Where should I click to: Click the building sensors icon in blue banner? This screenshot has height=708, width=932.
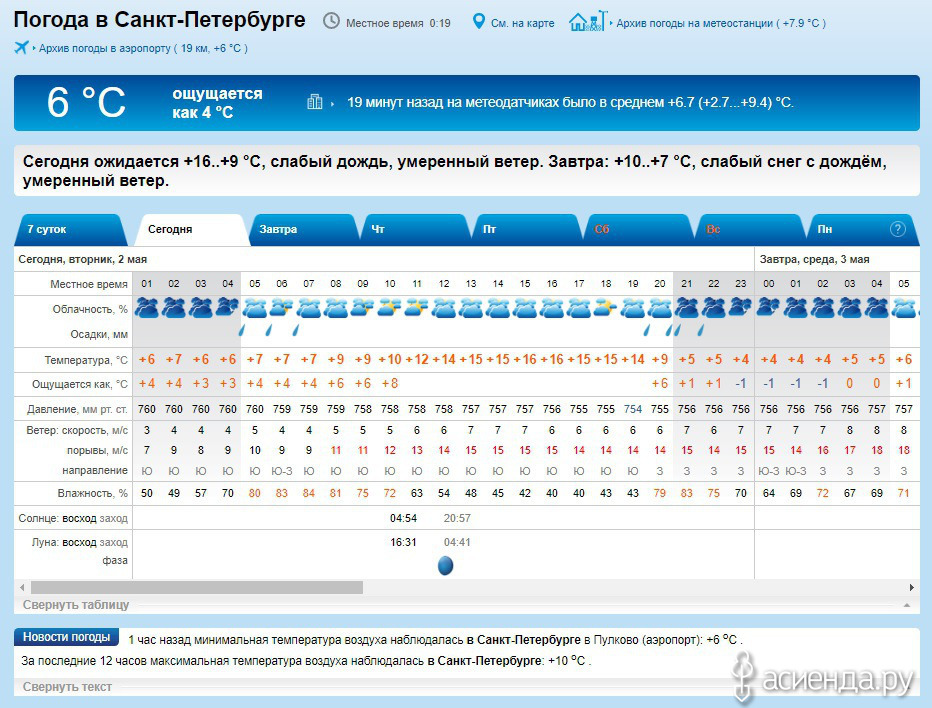(315, 102)
